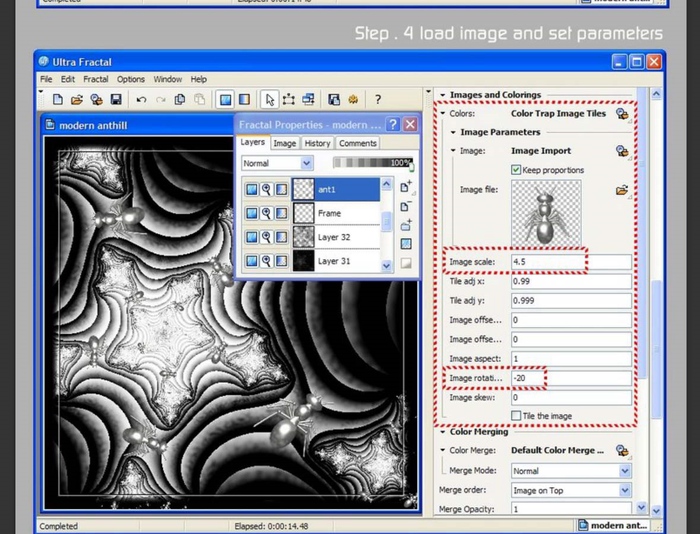Create a new fractal with the New toolbar icon

[x=58, y=99]
